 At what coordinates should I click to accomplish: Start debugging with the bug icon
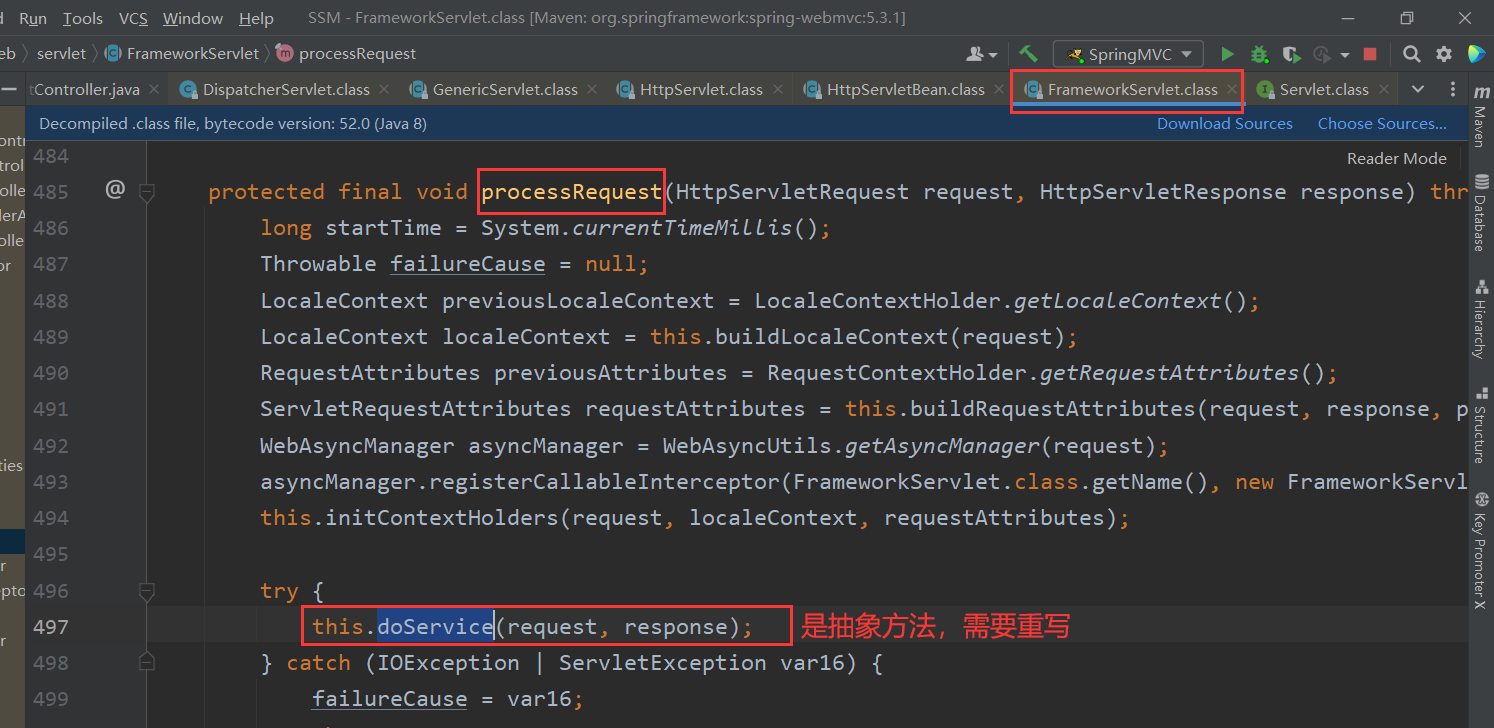(1259, 54)
